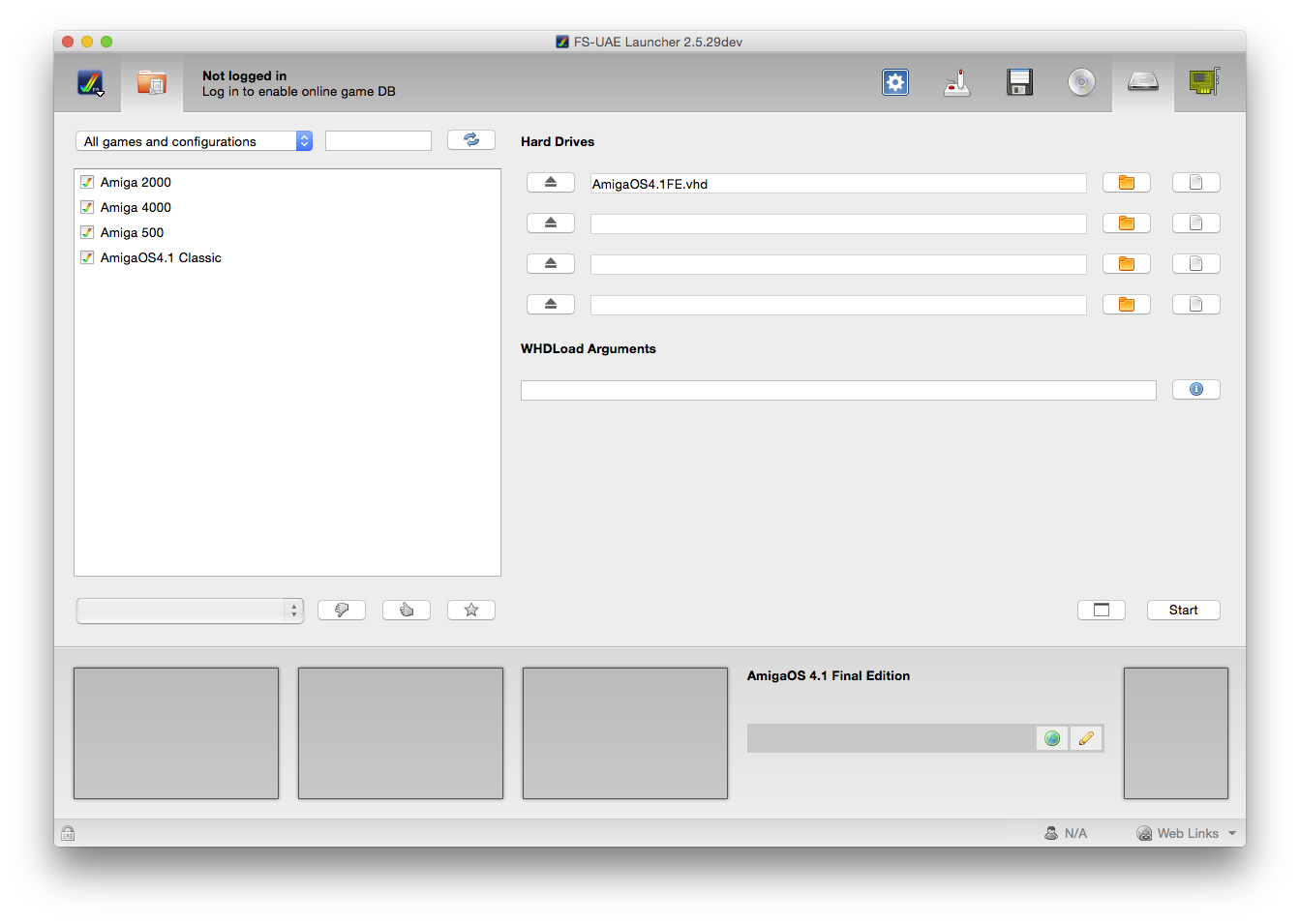
Task: Click the third hard drive eject button
Action: (551, 264)
